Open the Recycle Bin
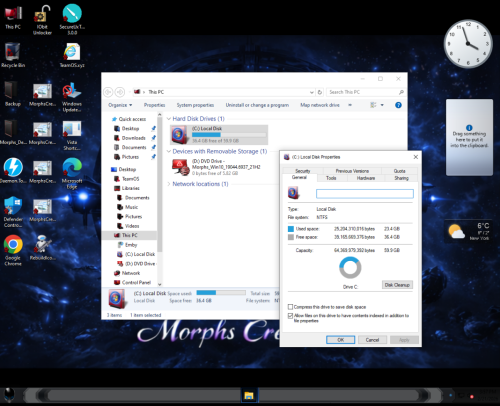The height and width of the screenshot is (406, 500). click(x=13, y=55)
